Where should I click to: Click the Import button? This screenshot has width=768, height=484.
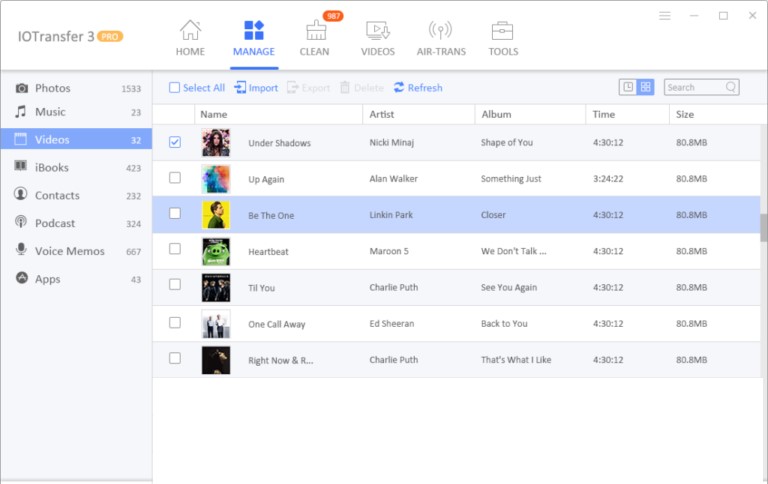[x=256, y=88]
